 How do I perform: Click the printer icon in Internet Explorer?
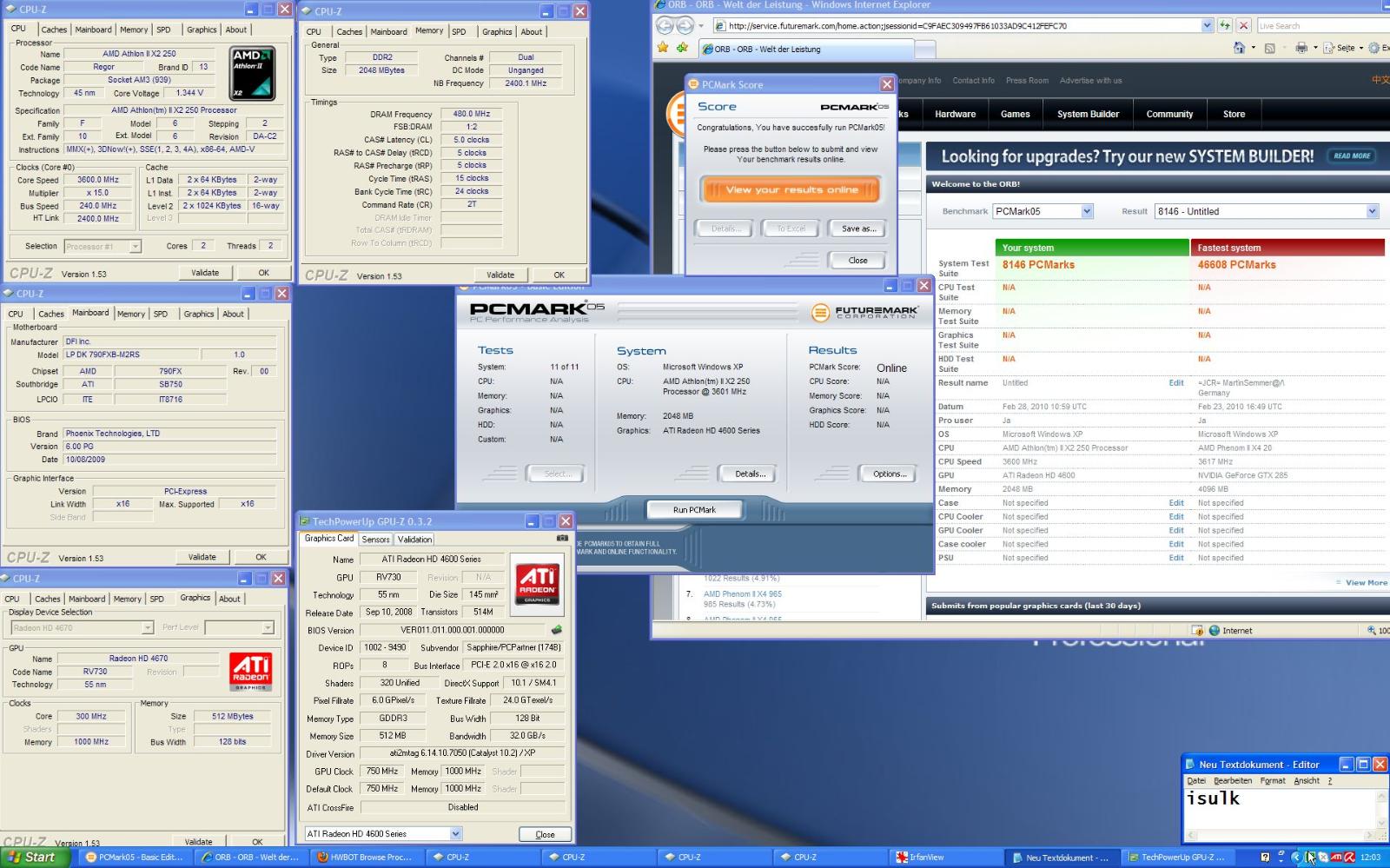[x=1301, y=48]
